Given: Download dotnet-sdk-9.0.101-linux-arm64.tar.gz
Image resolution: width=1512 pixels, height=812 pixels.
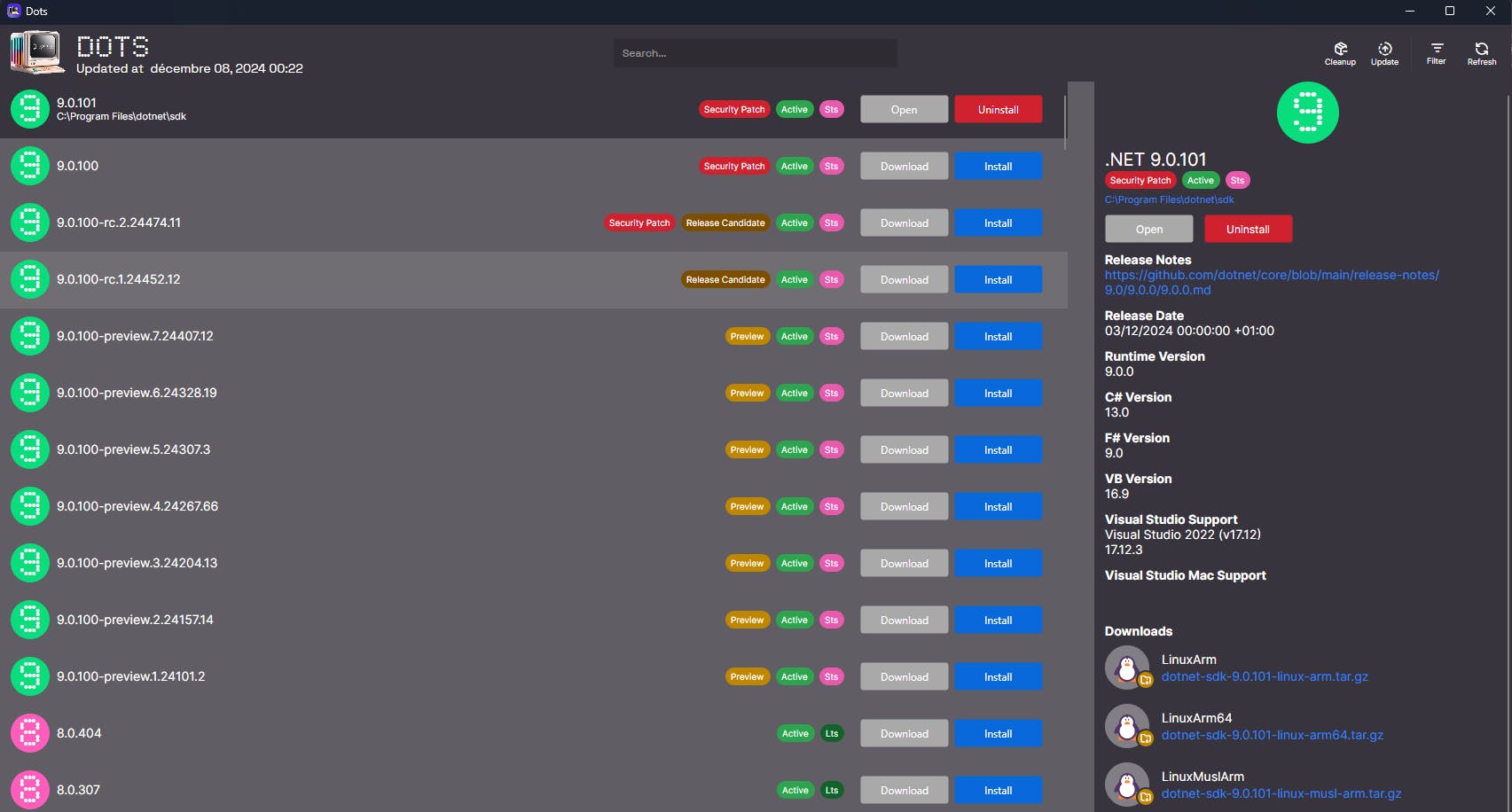Looking at the screenshot, I should coord(1273,735).
